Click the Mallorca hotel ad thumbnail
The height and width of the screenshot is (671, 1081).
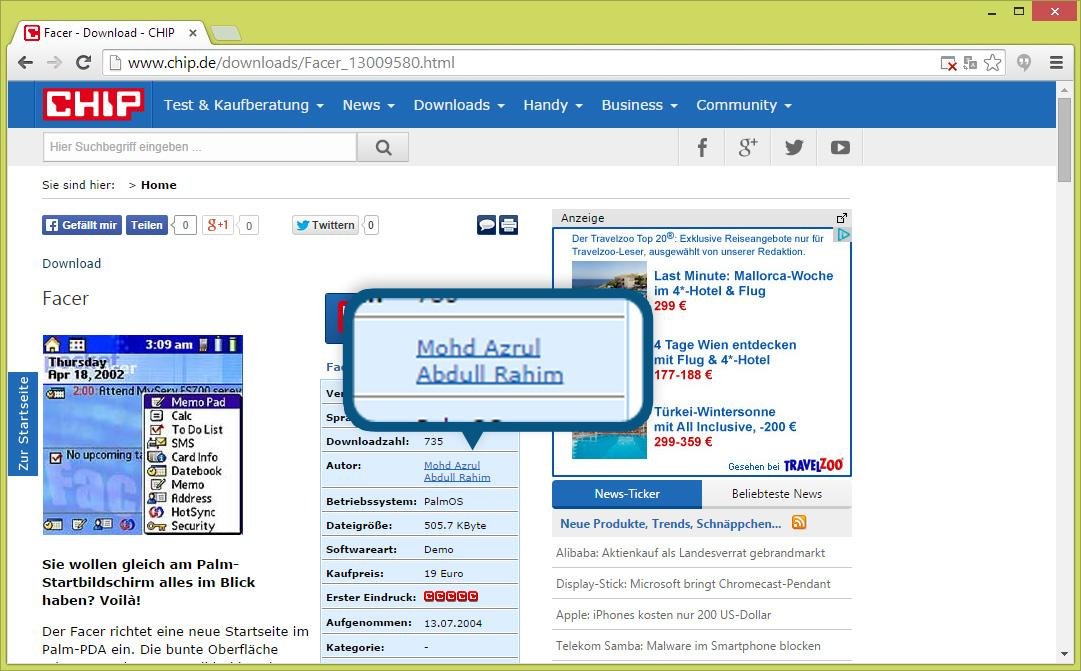pyautogui.click(x=609, y=274)
